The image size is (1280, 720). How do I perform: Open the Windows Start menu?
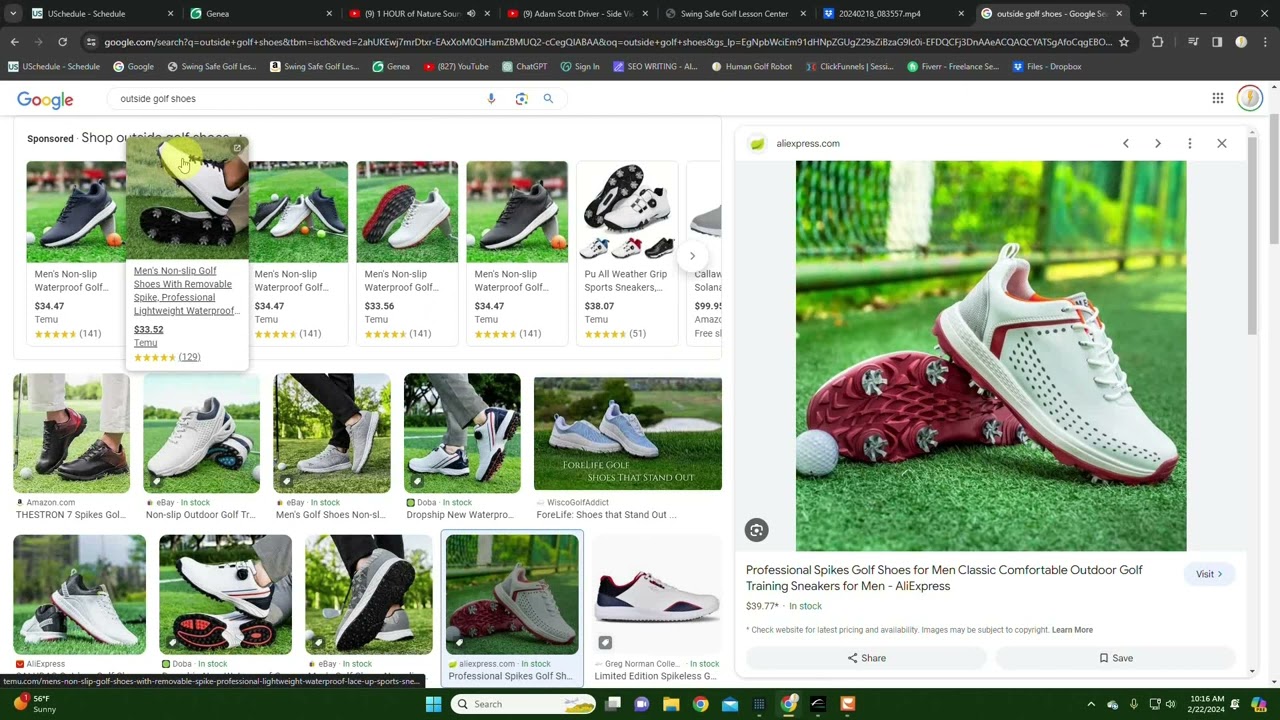click(x=433, y=704)
